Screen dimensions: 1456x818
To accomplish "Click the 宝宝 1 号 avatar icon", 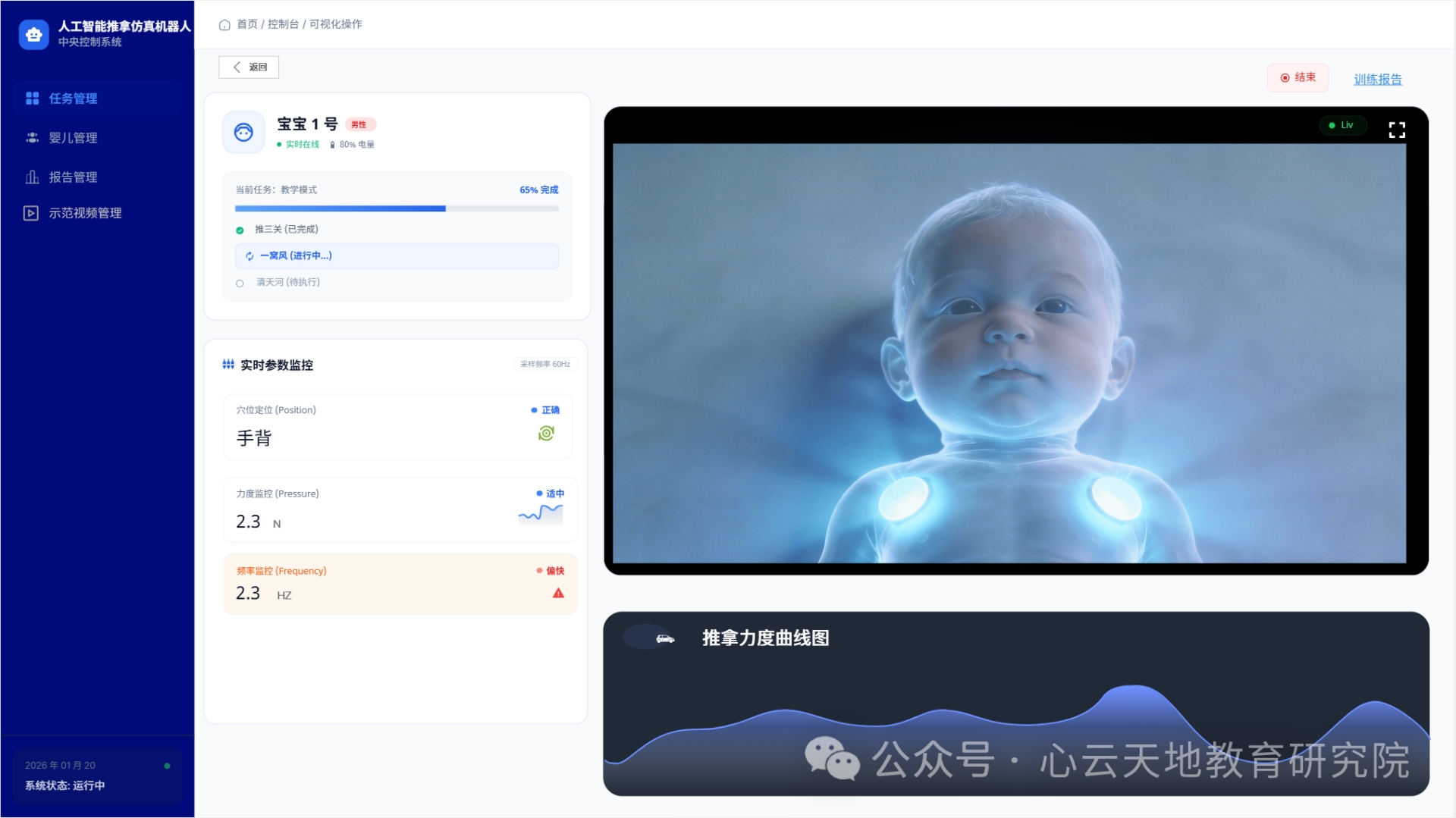I will 243,132.
